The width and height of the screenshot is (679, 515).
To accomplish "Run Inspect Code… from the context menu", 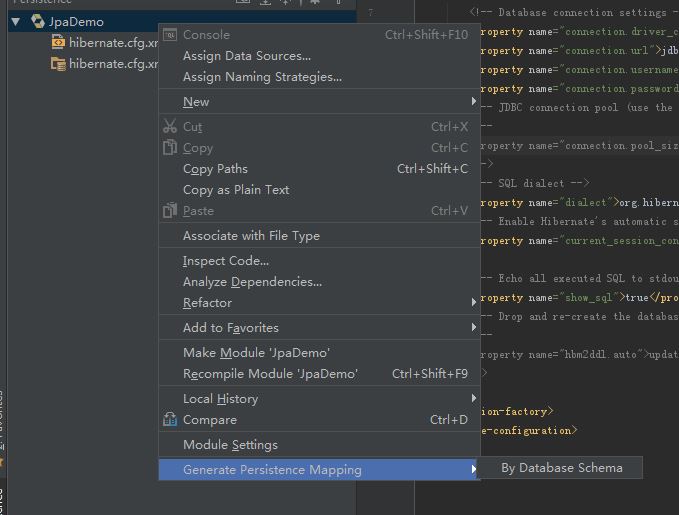I will 226,261.
